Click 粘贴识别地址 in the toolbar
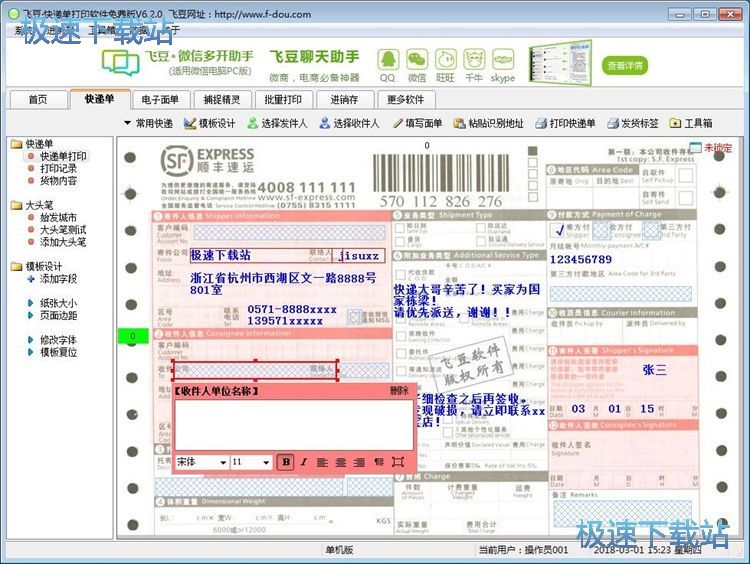This screenshot has width=750, height=564. pyautogui.click(x=488, y=123)
